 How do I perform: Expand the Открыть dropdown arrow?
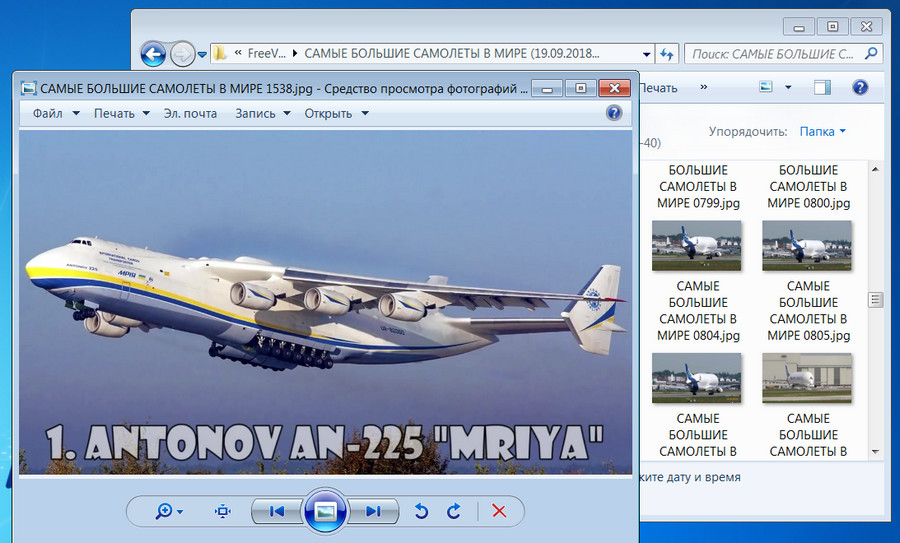365,114
